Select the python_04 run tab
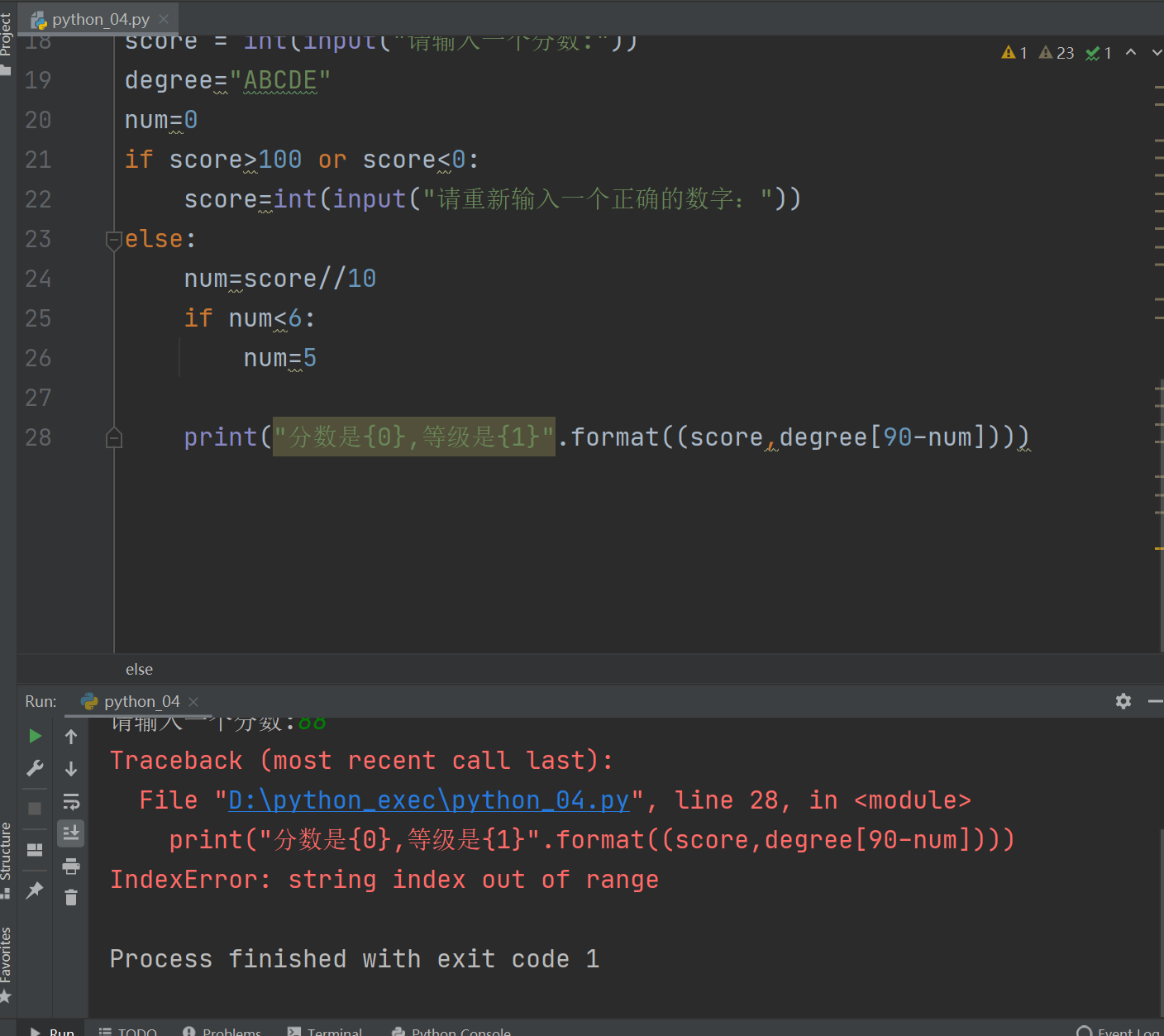The width and height of the screenshot is (1164, 1036). (141, 701)
